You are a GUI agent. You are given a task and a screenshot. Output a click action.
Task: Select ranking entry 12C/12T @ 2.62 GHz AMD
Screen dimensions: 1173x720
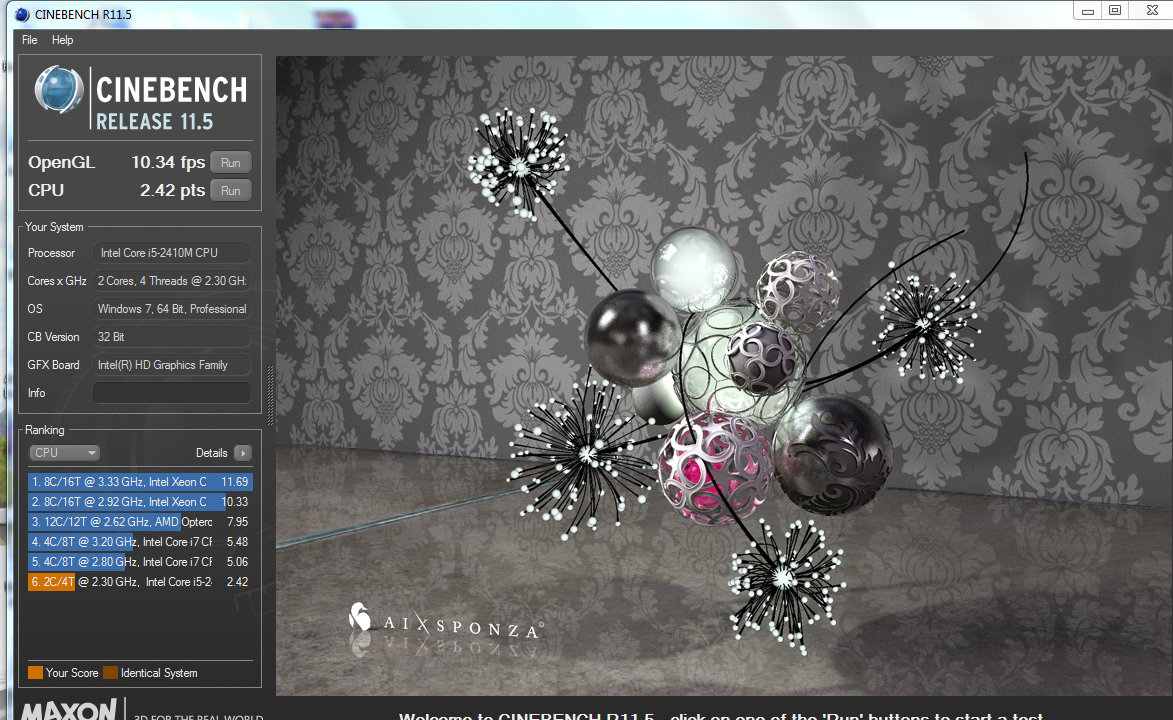[140, 522]
